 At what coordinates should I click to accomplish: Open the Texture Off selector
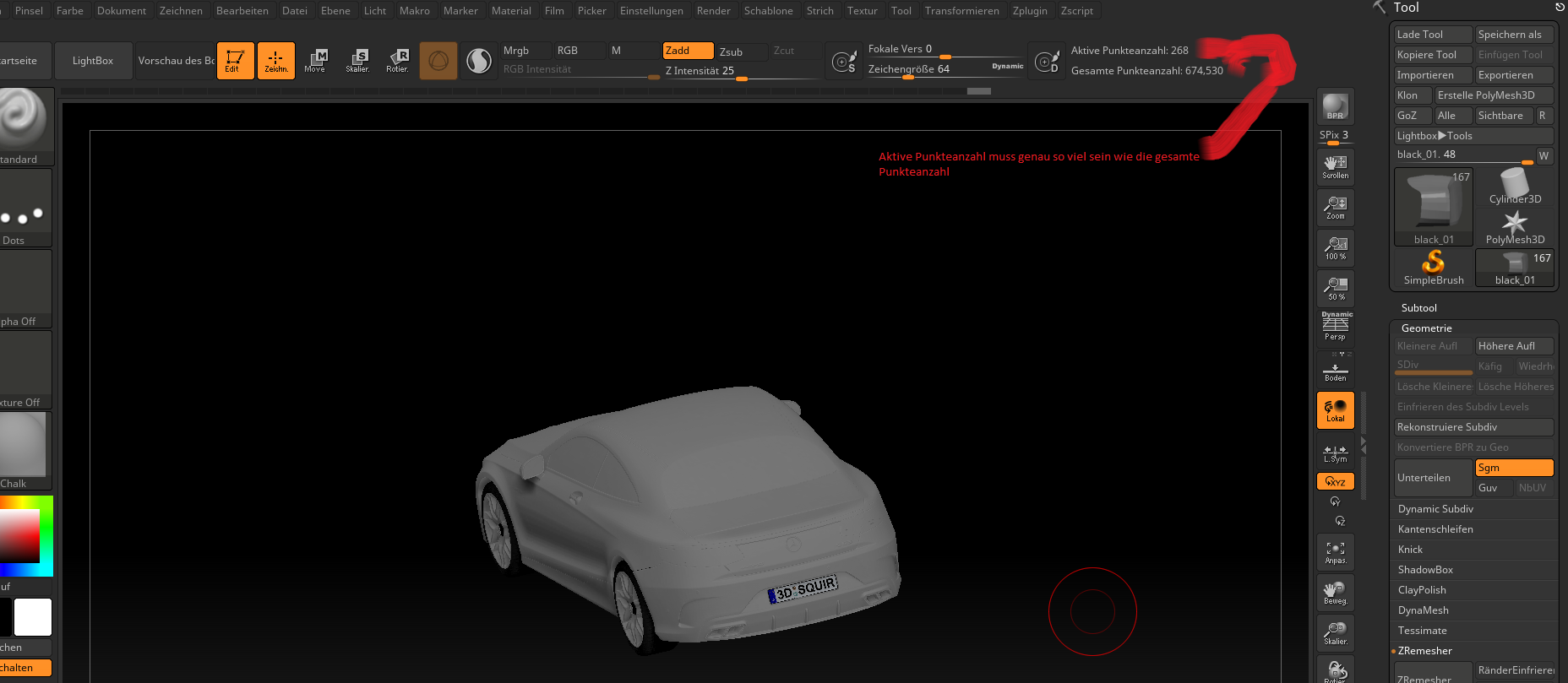25,370
